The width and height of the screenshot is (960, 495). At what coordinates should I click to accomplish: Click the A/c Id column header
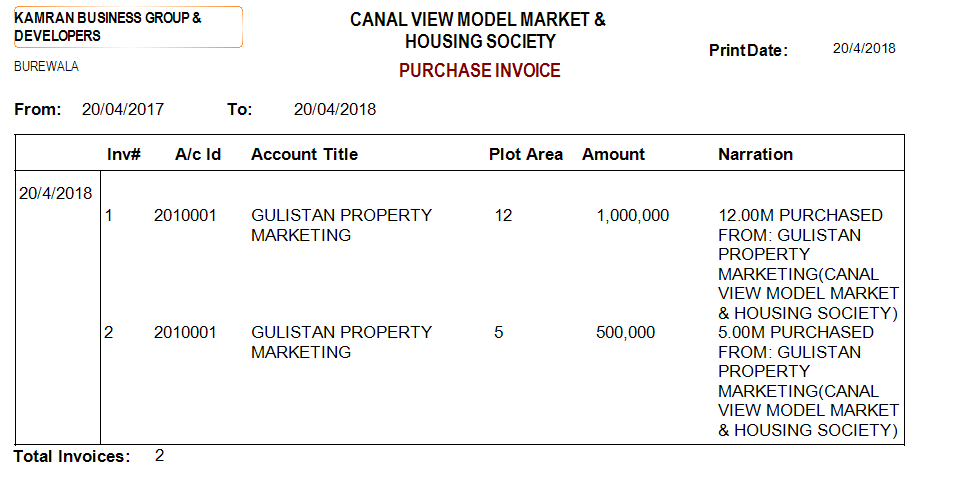click(198, 155)
